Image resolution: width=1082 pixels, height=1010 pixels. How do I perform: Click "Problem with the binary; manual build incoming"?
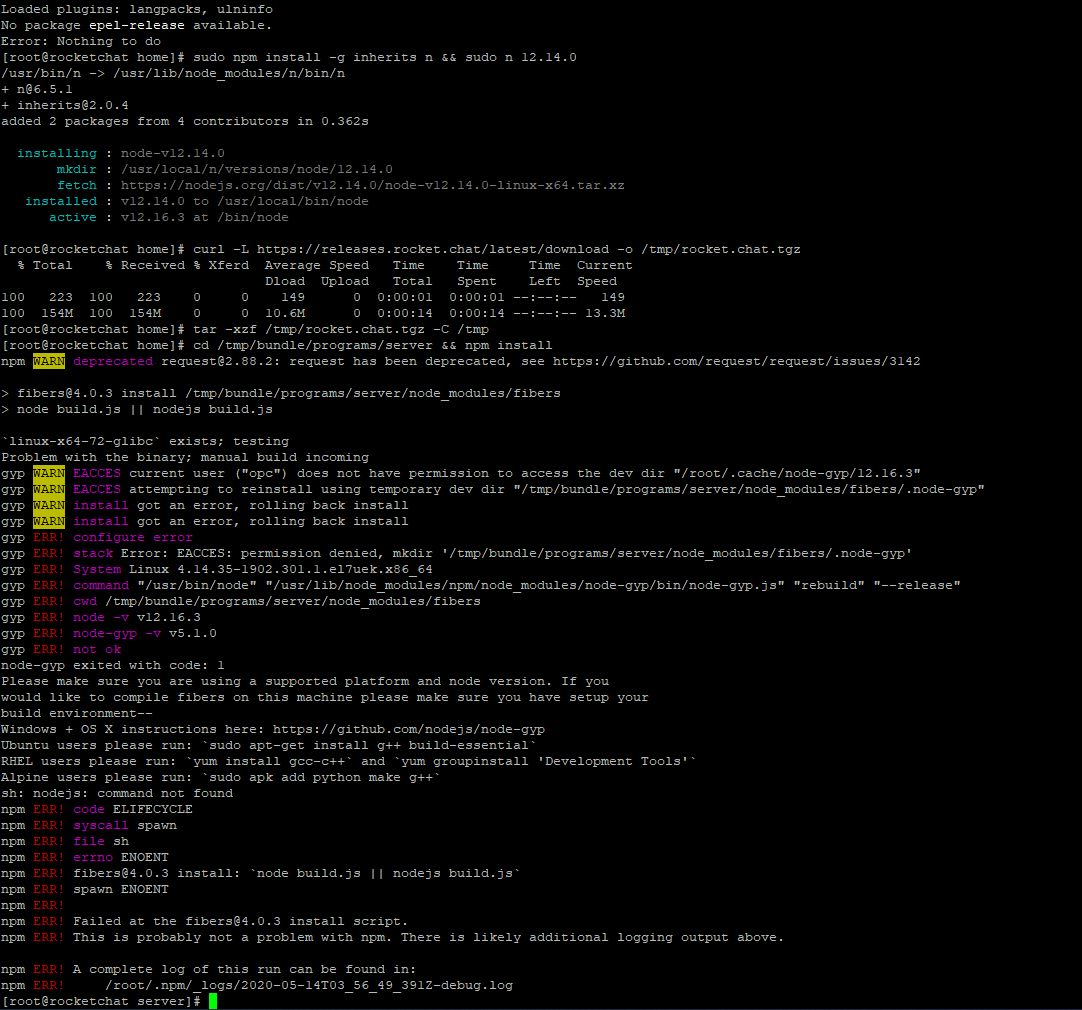coord(185,457)
